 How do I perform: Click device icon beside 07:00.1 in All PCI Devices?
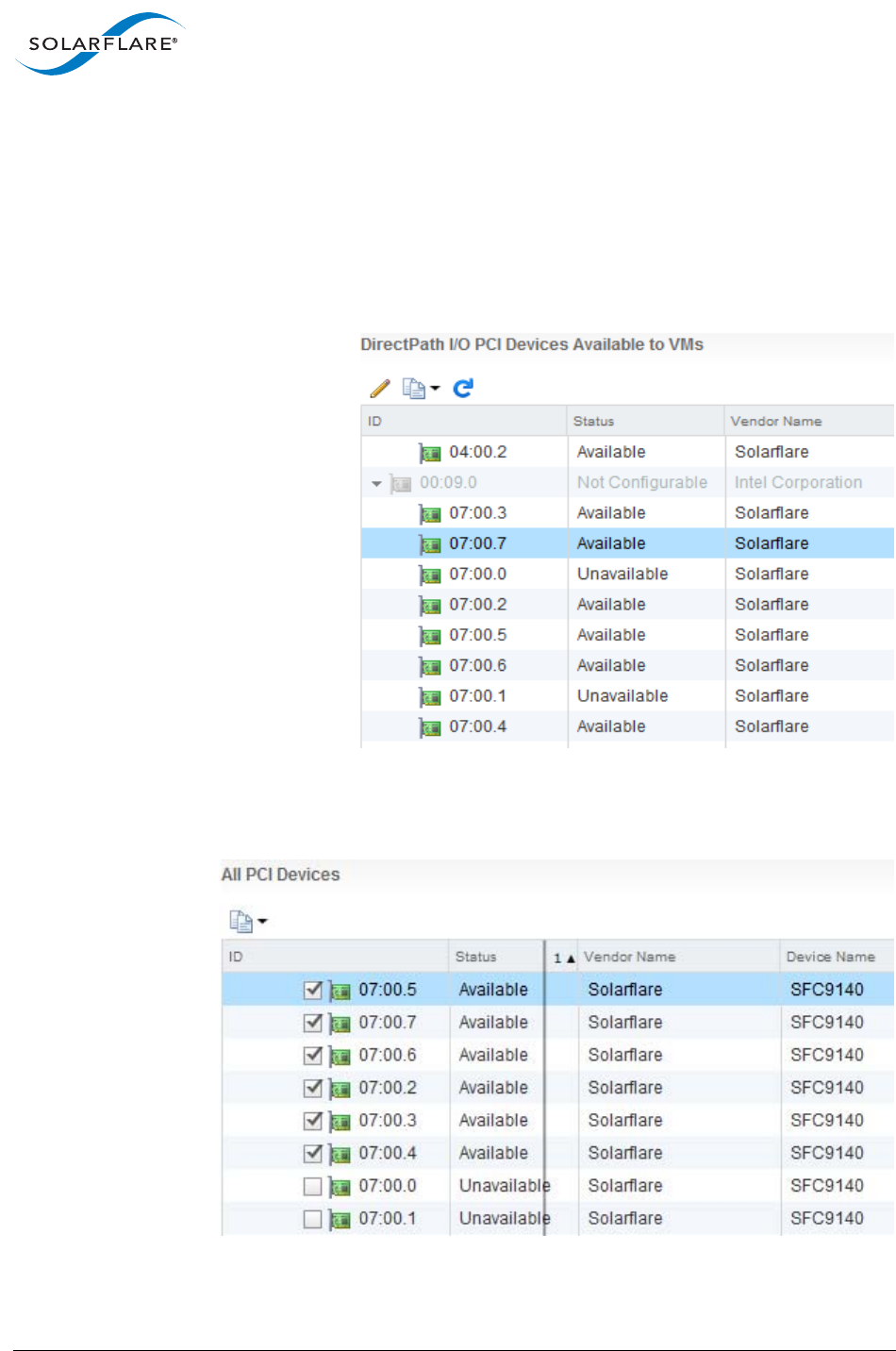coord(340,1220)
